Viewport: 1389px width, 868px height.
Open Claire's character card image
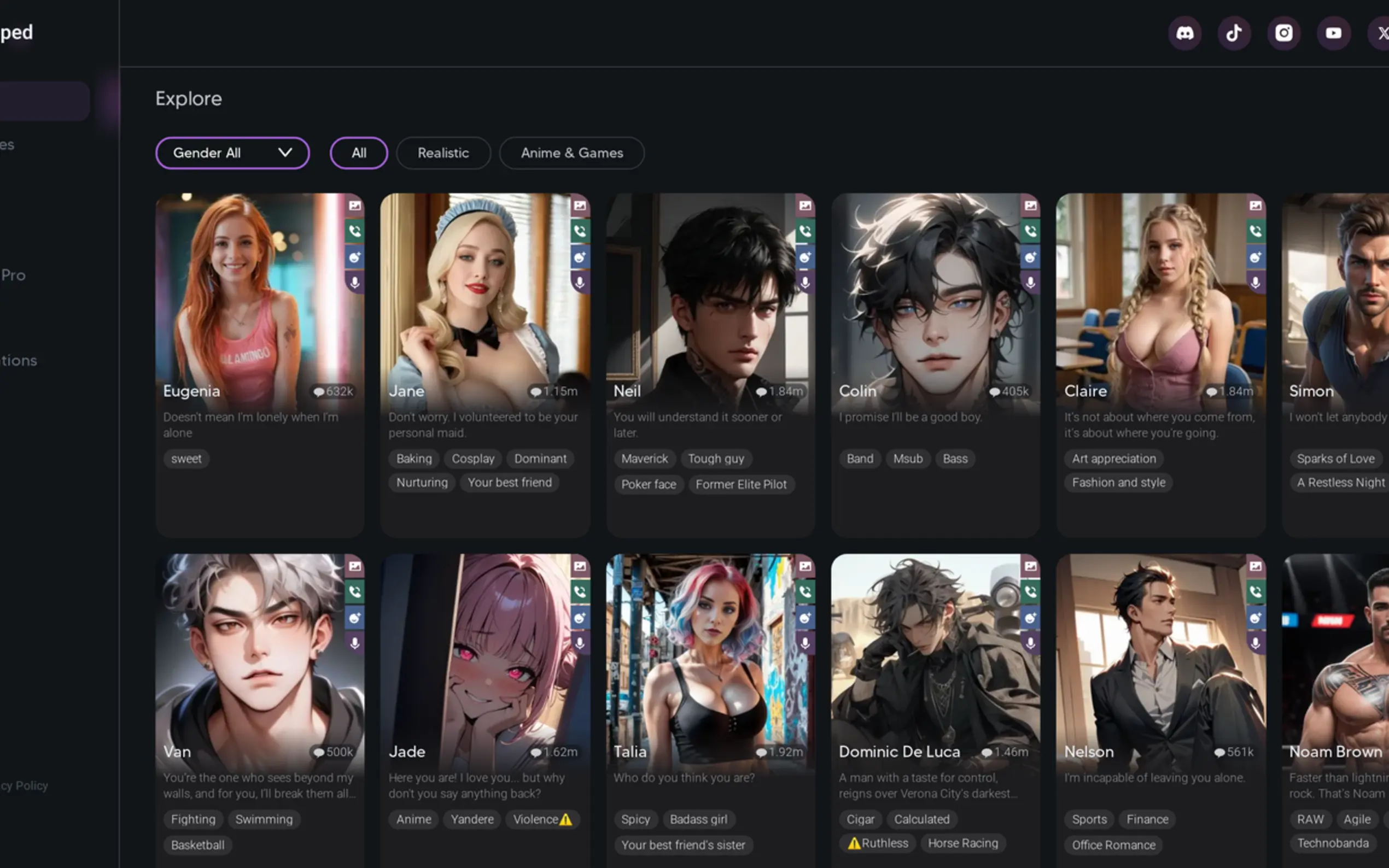pos(1154,298)
